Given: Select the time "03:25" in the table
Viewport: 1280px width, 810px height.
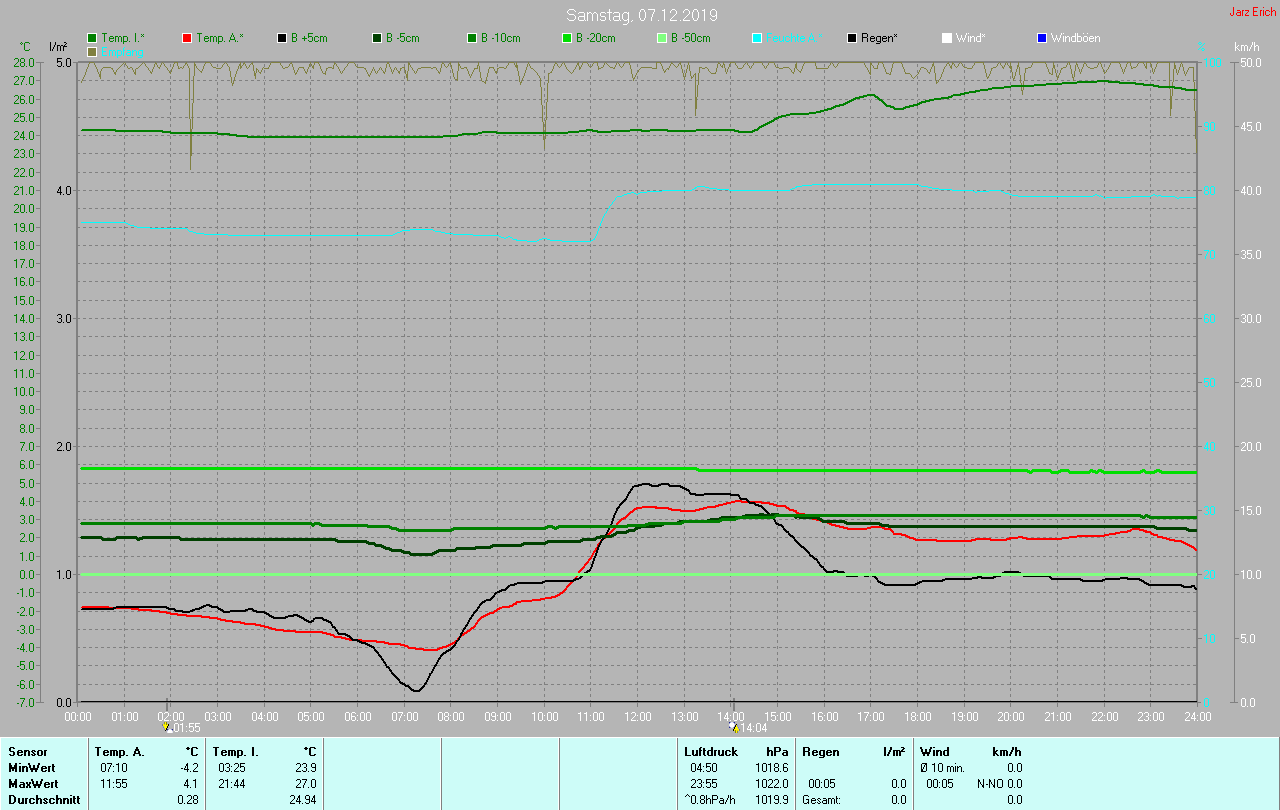Looking at the screenshot, I should tap(232, 768).
